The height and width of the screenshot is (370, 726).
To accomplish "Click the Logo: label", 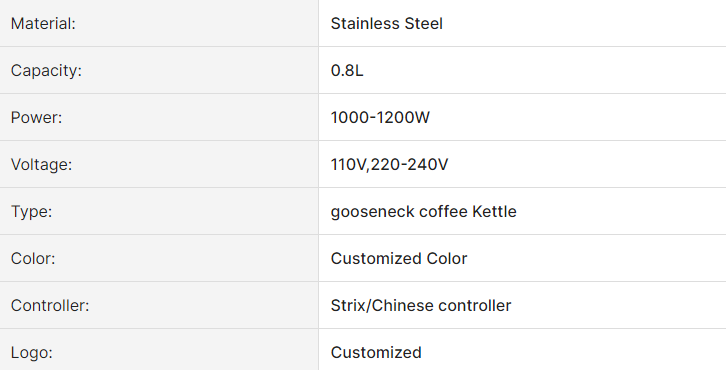I will point(31,353).
